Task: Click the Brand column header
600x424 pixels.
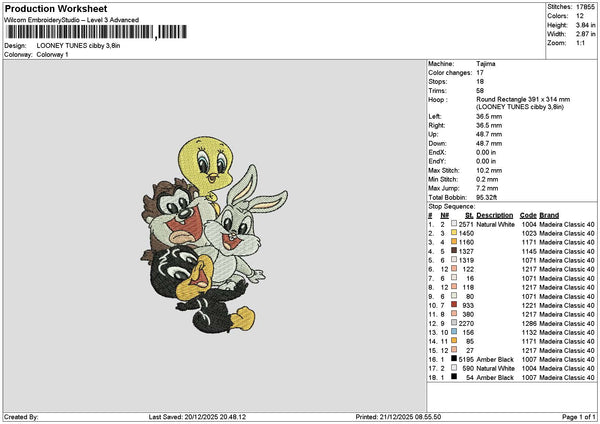Action: (549, 215)
